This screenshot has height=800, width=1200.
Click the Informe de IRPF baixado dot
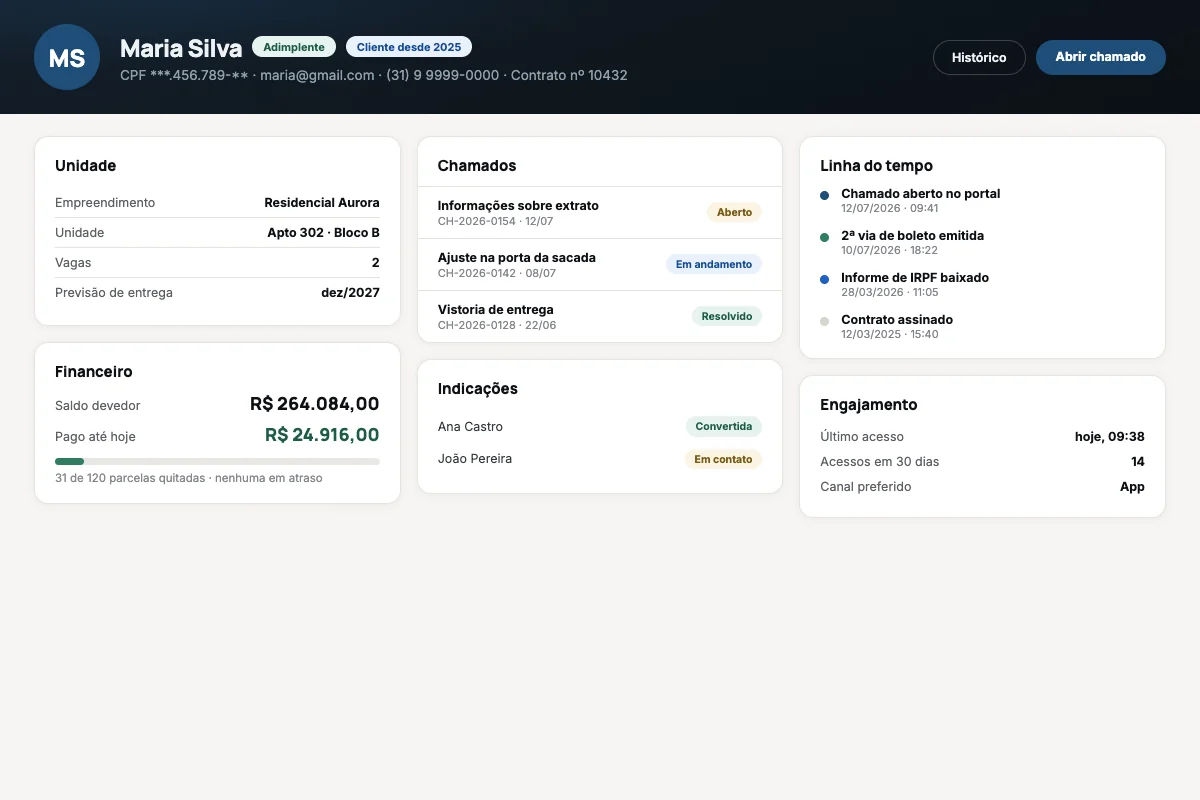824,280
